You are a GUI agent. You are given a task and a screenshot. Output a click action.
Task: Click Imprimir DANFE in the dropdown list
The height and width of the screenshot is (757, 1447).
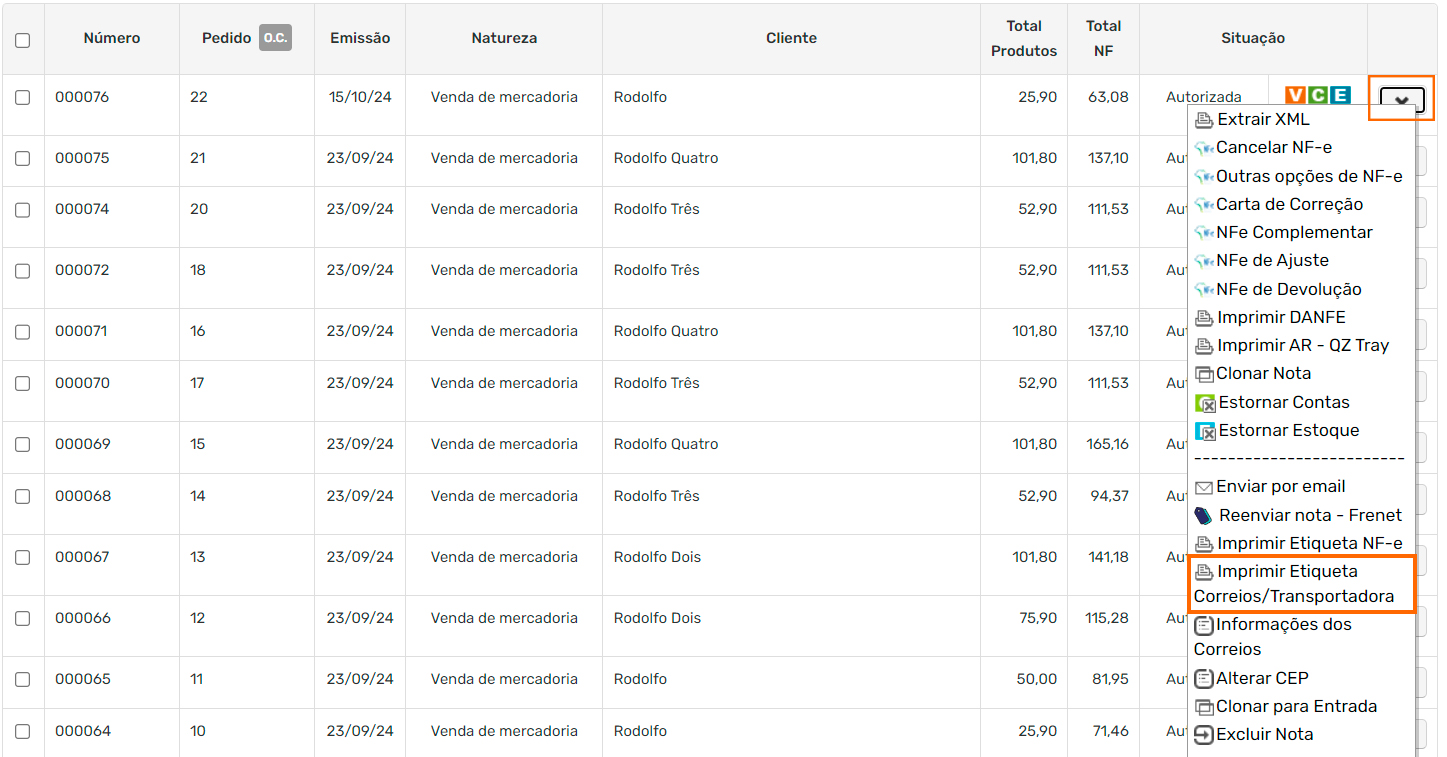click(x=1280, y=317)
